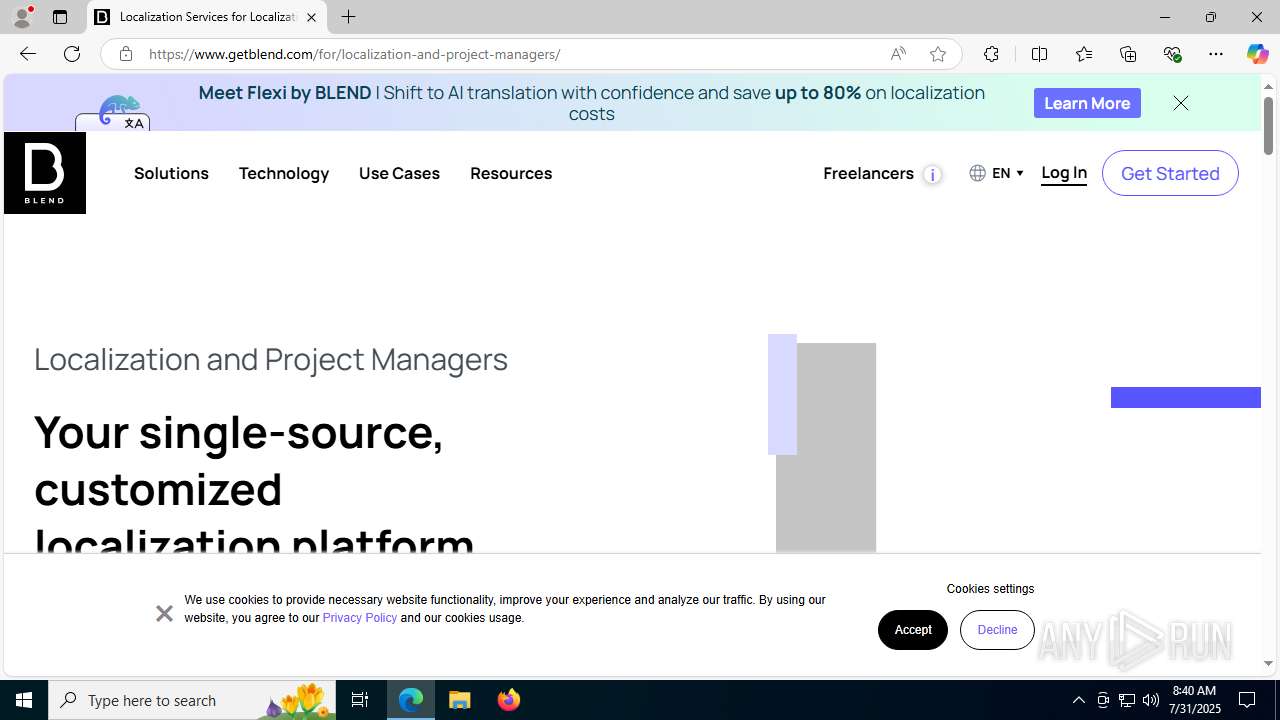Open the Collections icon
The image size is (1280, 720).
1128,54
